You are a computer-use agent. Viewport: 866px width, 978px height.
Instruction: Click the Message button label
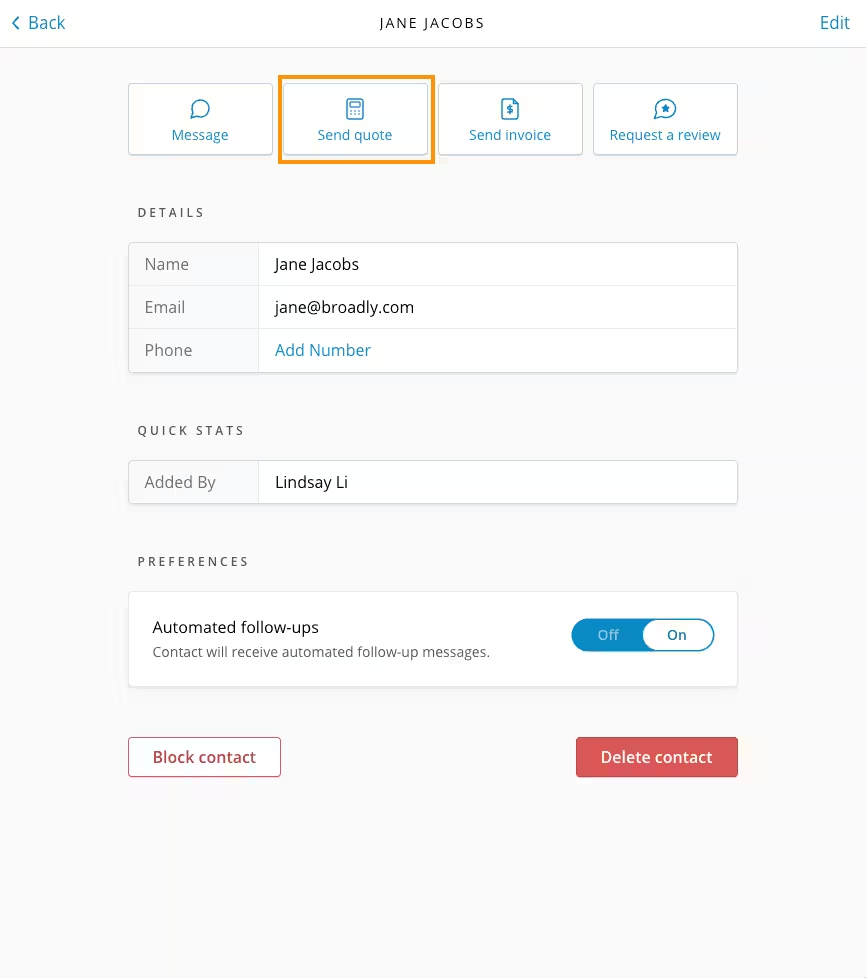200,135
